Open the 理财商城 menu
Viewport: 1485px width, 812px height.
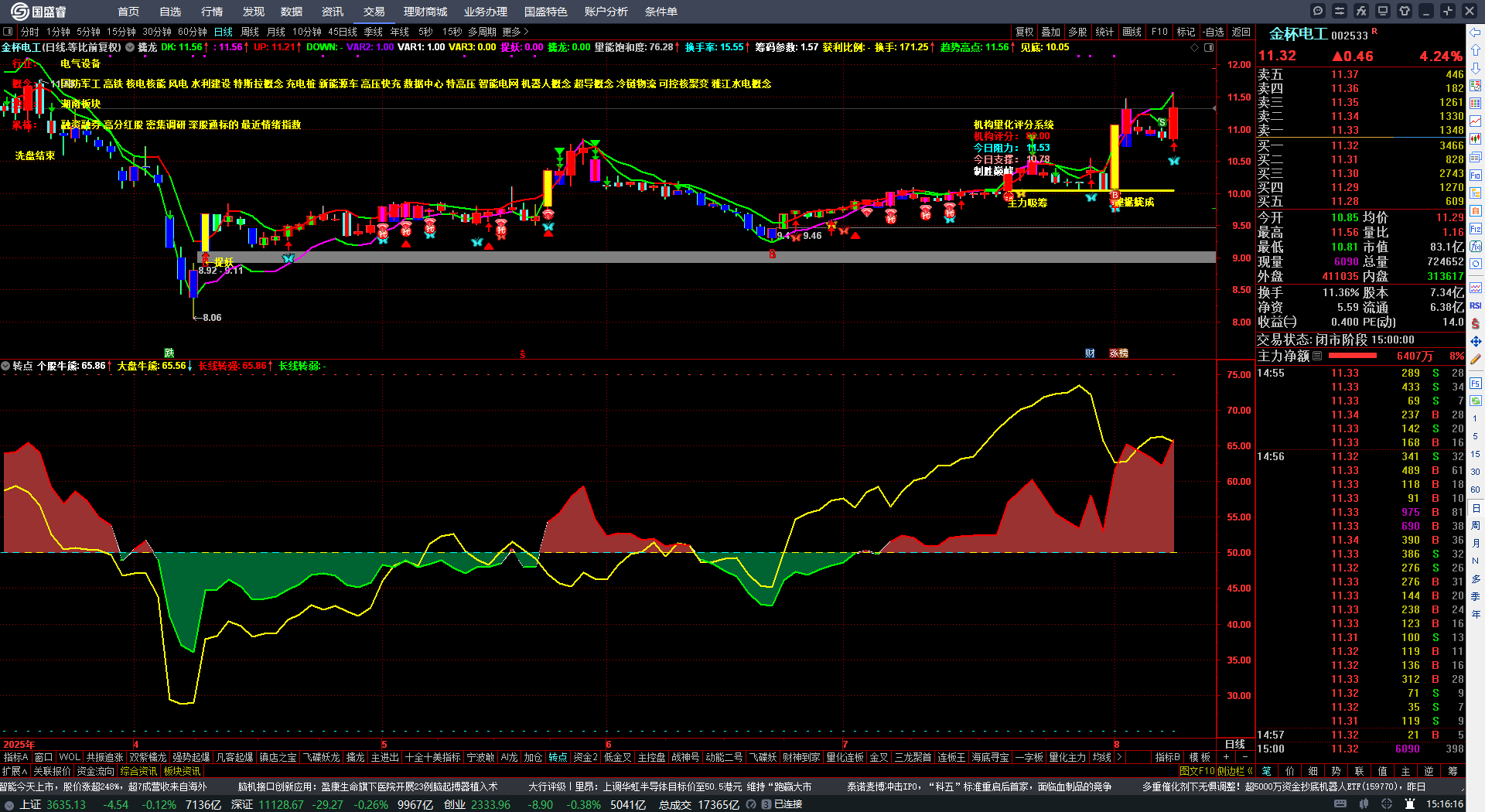pos(425,12)
